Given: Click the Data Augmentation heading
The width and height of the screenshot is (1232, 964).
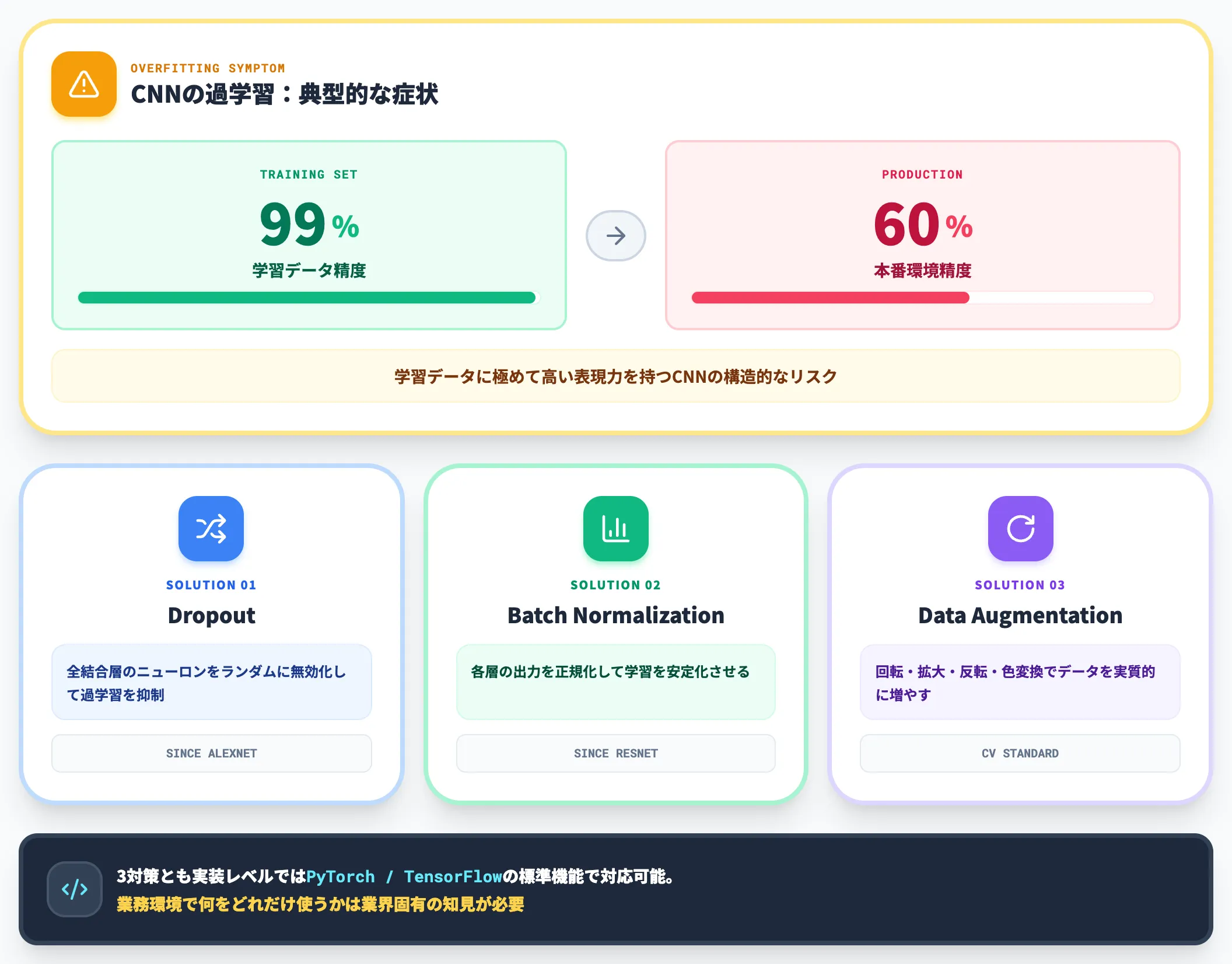Looking at the screenshot, I should coord(1020,616).
